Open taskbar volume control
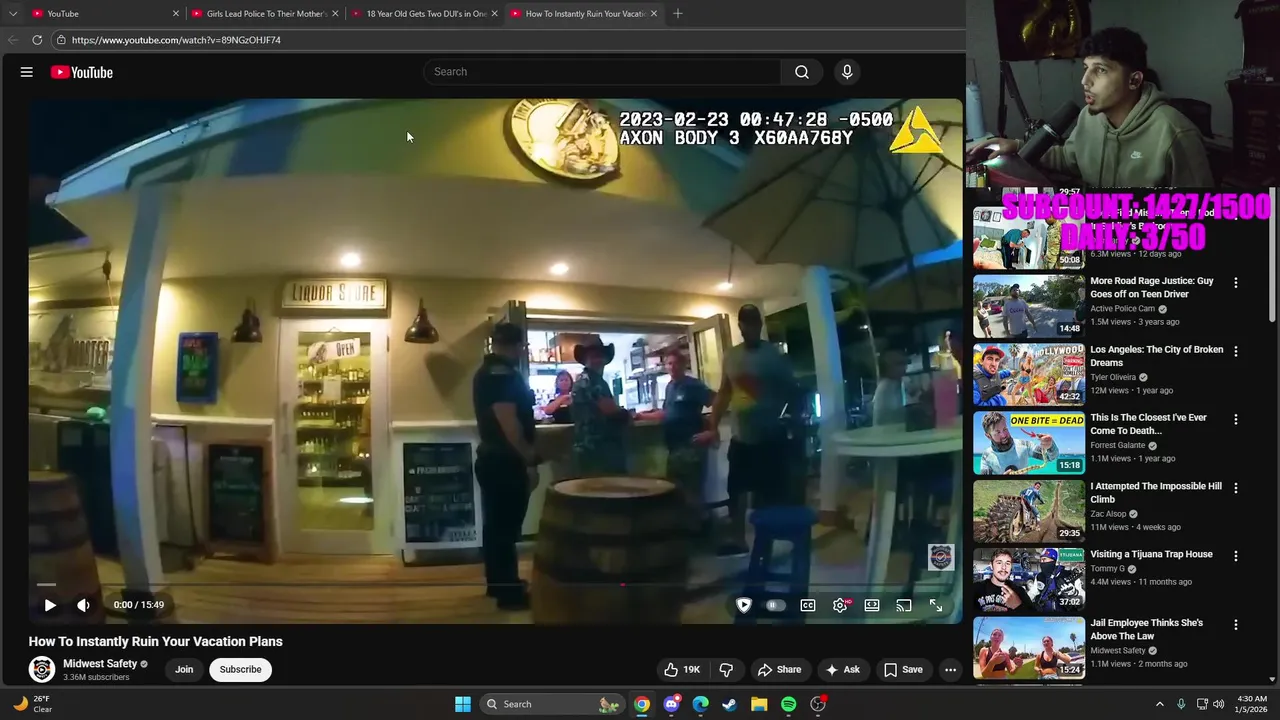Image resolution: width=1280 pixels, height=720 pixels. click(1218, 704)
